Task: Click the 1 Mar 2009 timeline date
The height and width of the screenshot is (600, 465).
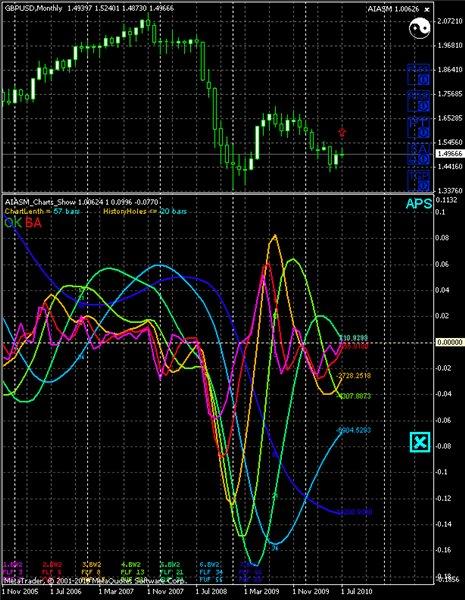Action: click(261, 592)
